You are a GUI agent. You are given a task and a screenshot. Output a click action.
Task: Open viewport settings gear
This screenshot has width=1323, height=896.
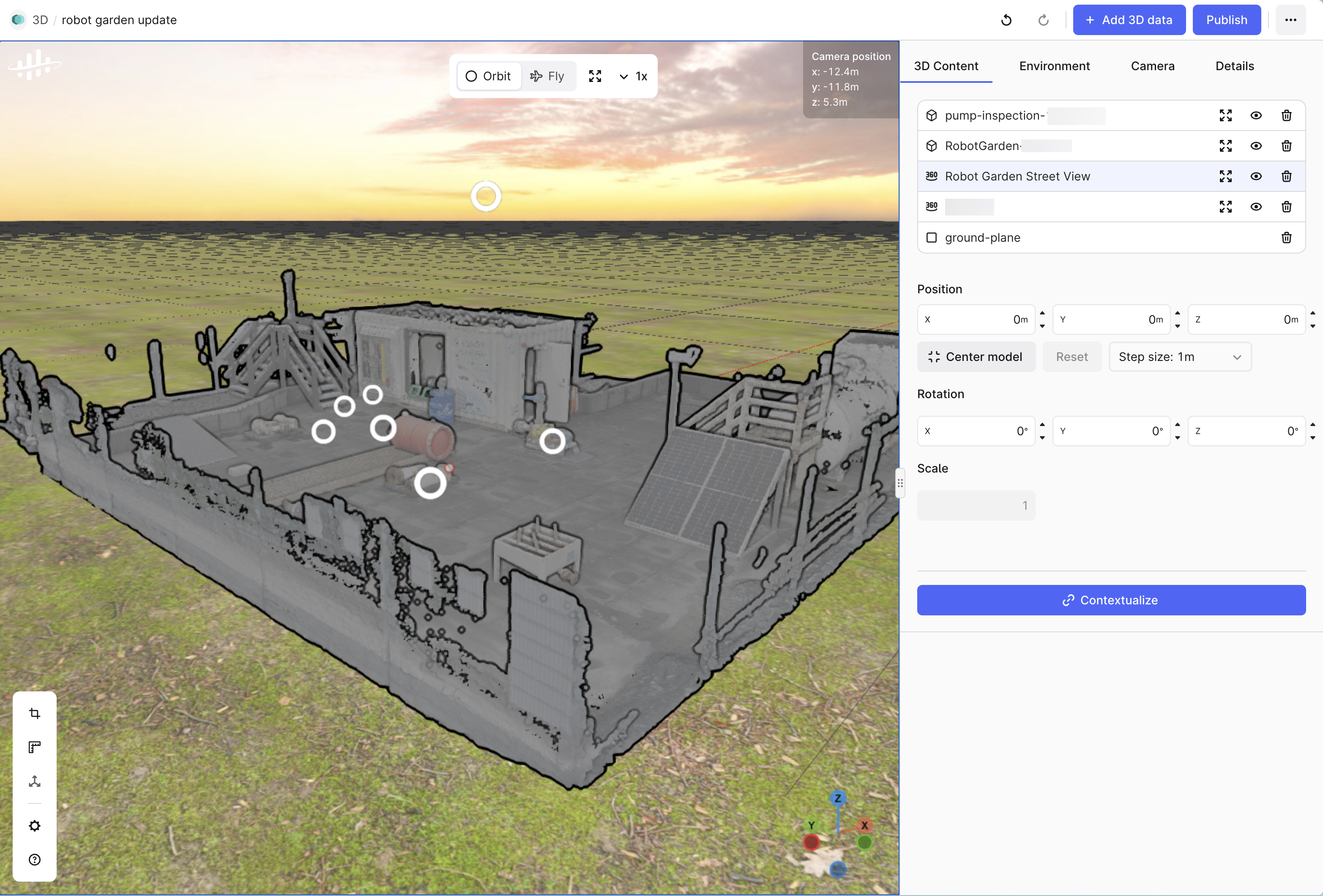(x=35, y=825)
